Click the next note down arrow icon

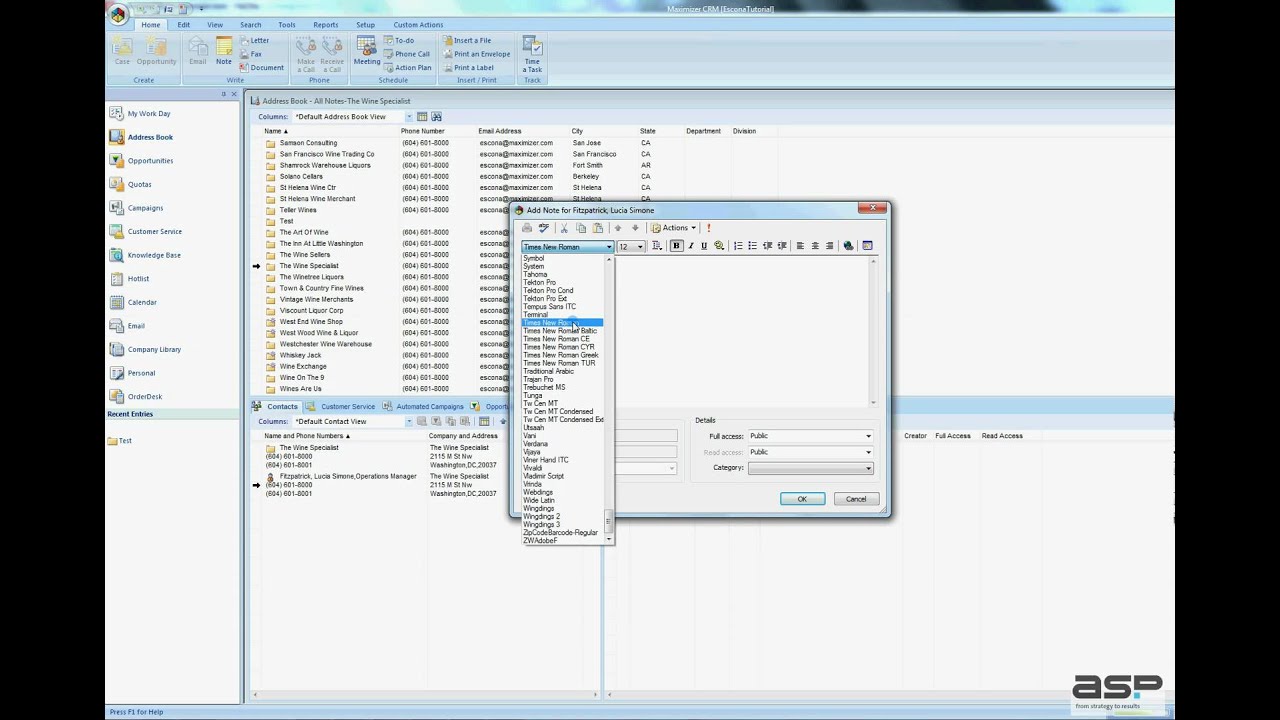coord(635,228)
